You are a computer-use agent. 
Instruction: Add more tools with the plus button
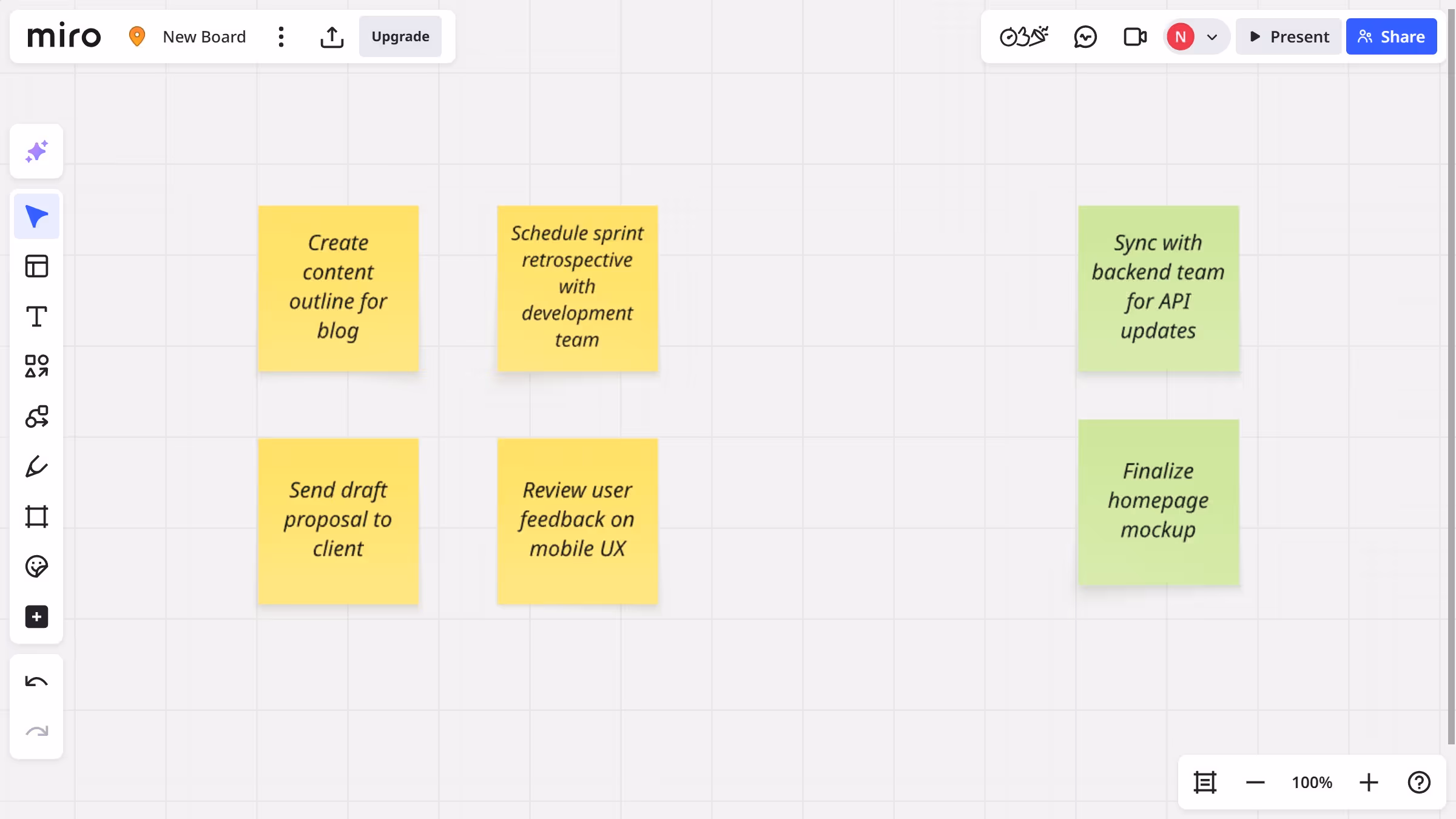point(36,616)
